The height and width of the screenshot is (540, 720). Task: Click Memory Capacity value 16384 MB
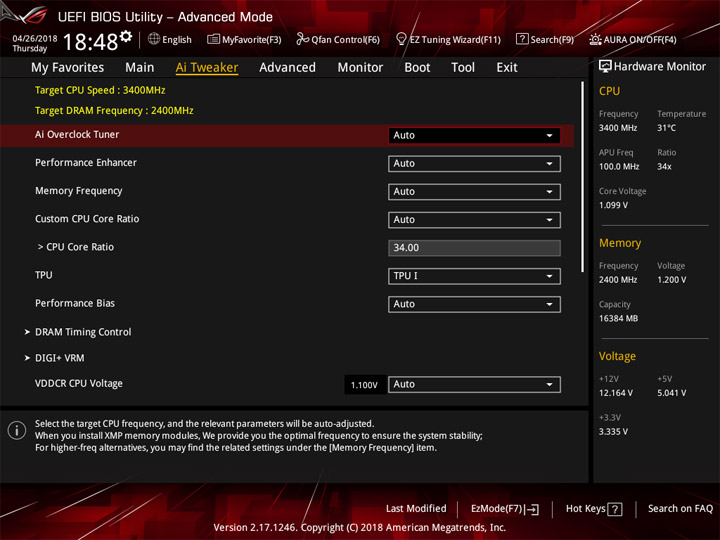tap(618, 318)
